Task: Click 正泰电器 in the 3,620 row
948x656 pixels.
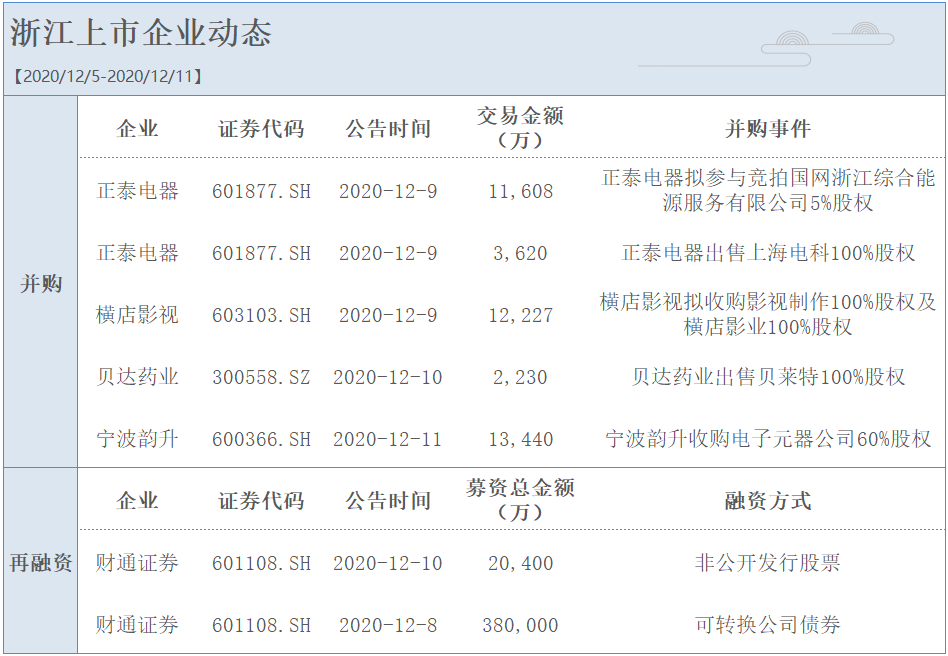Action: pyautogui.click(x=137, y=253)
